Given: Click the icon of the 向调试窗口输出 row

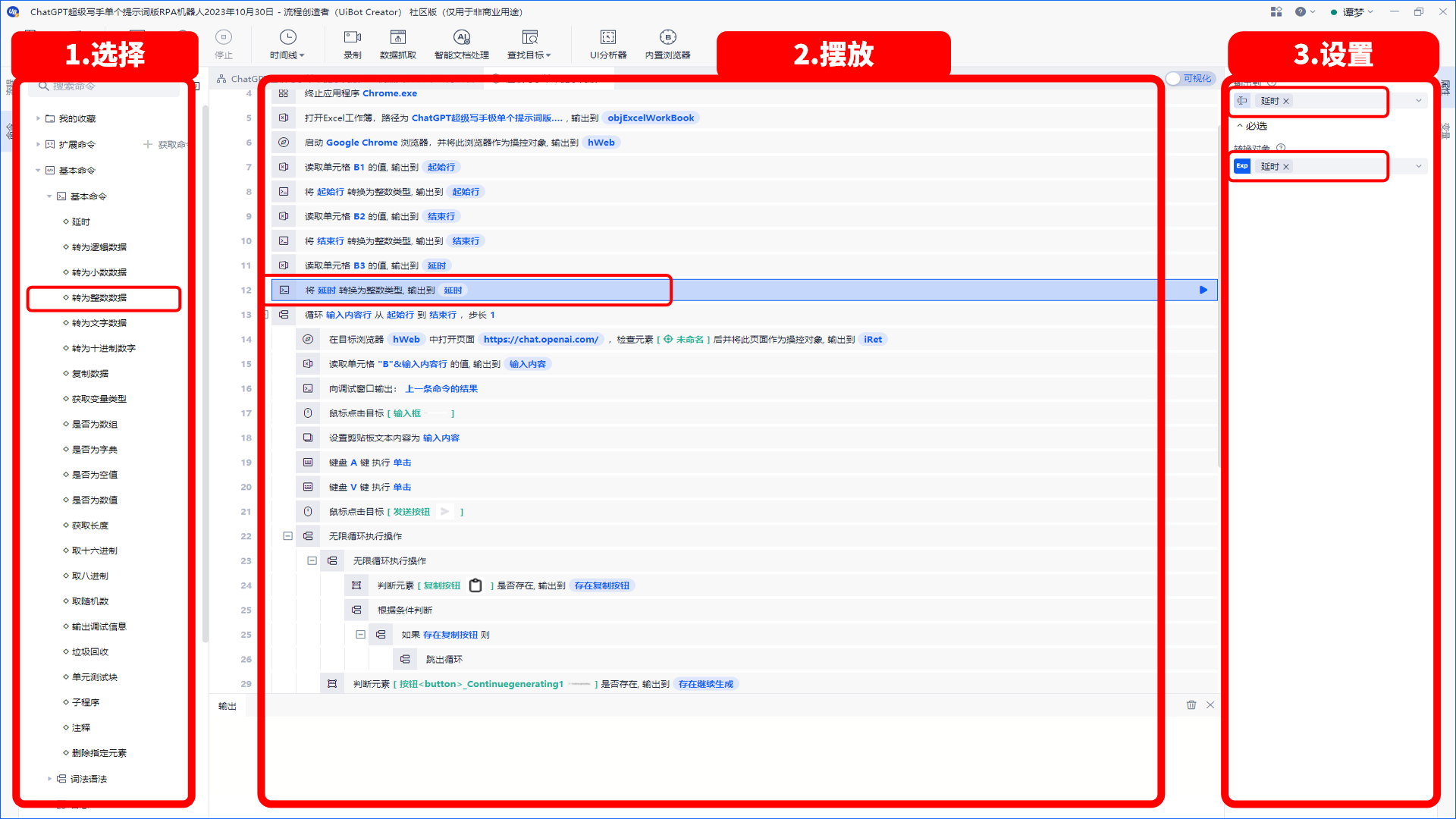Looking at the screenshot, I should pyautogui.click(x=308, y=388).
